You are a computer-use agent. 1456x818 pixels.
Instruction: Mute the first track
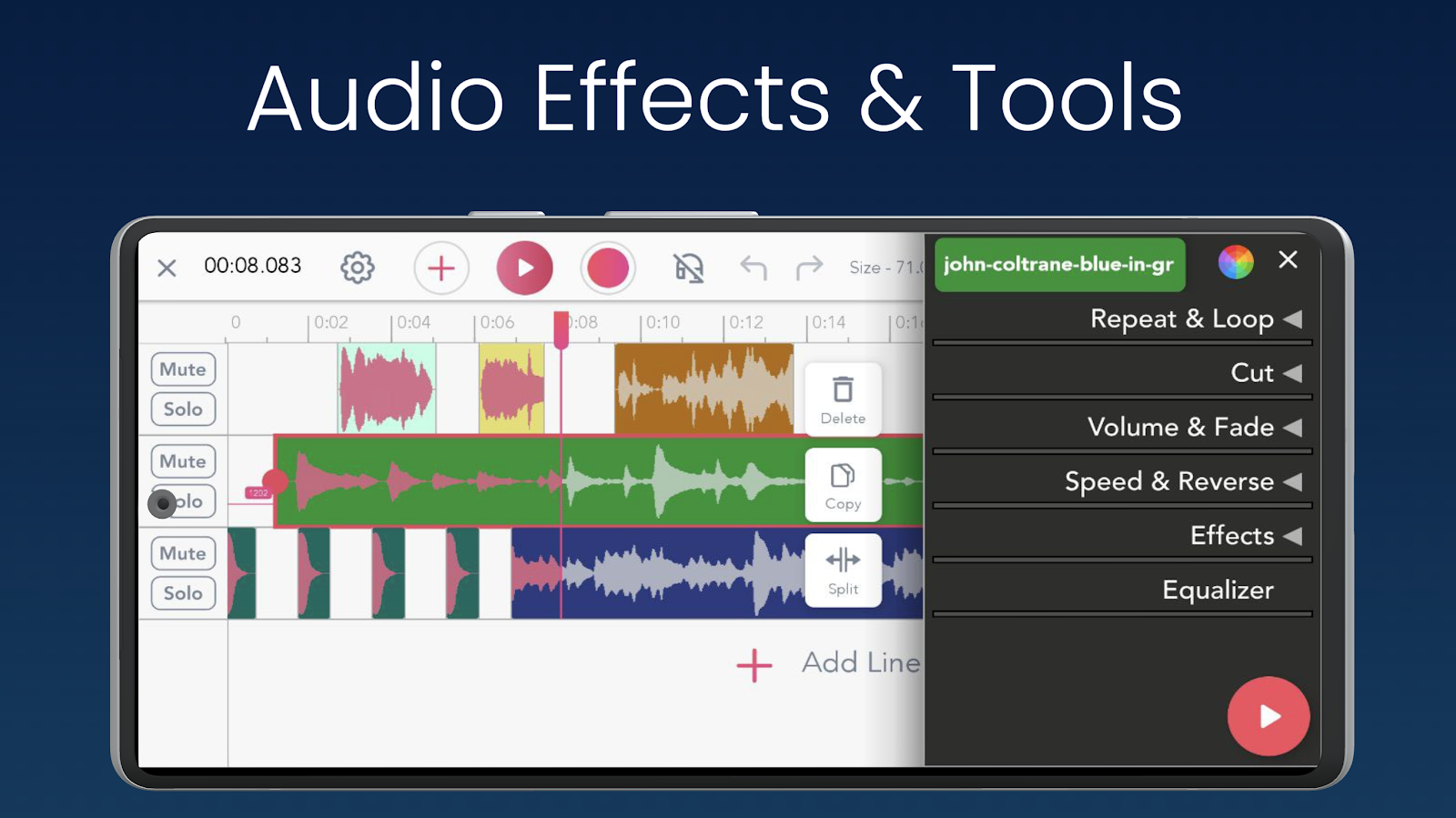click(x=183, y=369)
